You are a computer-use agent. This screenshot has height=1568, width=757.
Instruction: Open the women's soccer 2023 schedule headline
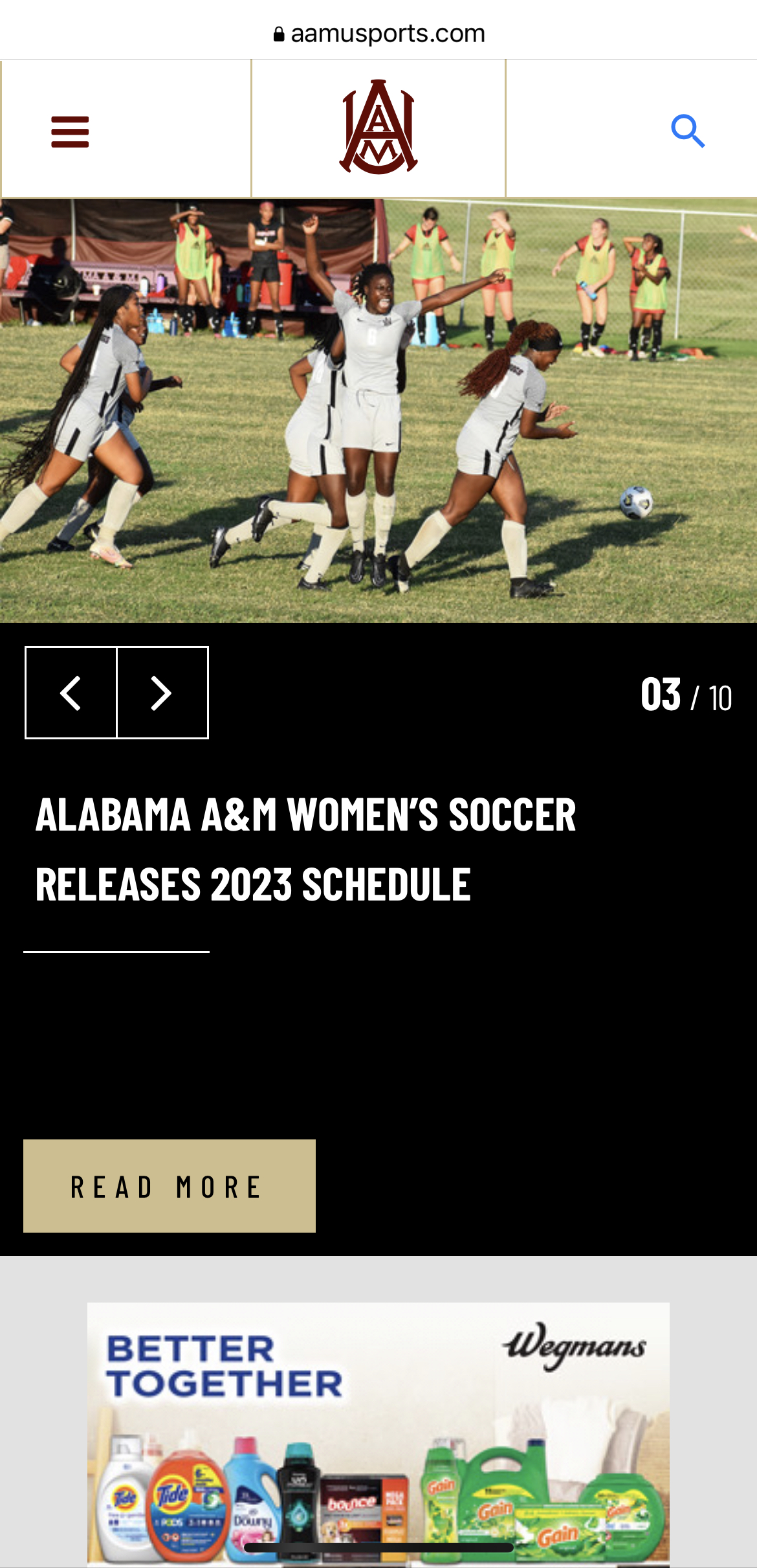305,849
